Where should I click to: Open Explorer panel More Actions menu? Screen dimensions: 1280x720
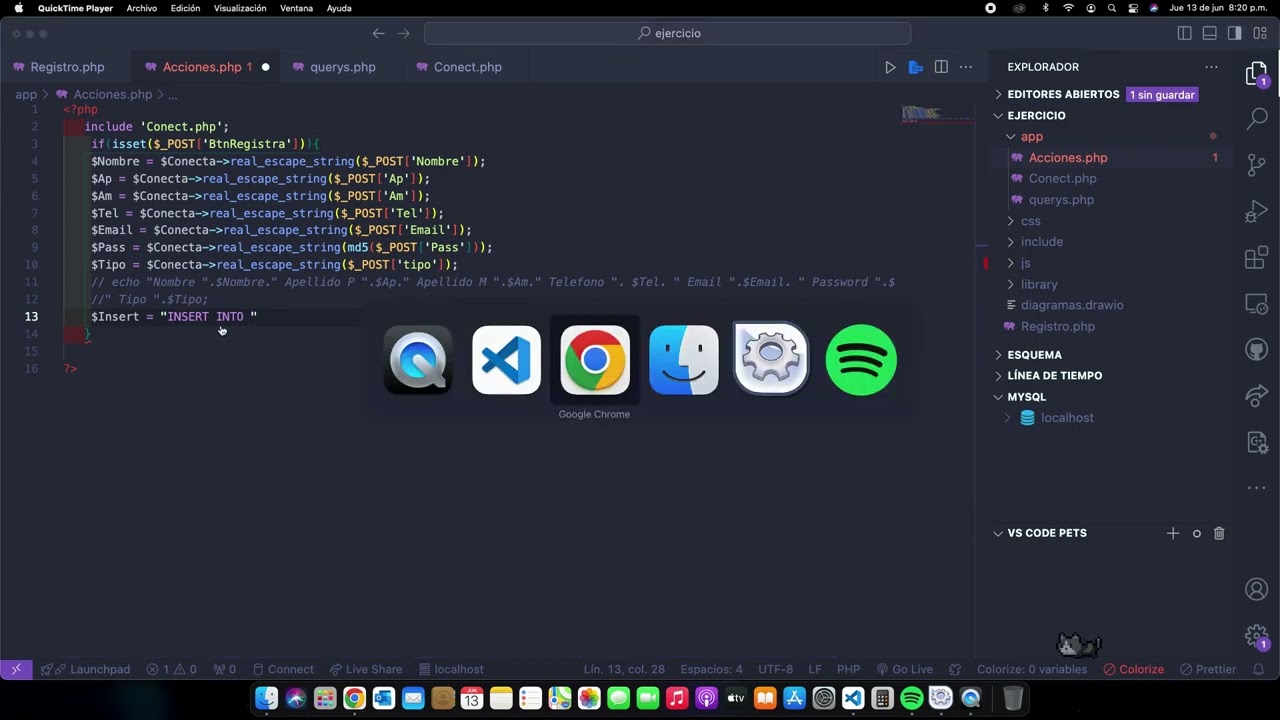pyautogui.click(x=1212, y=67)
